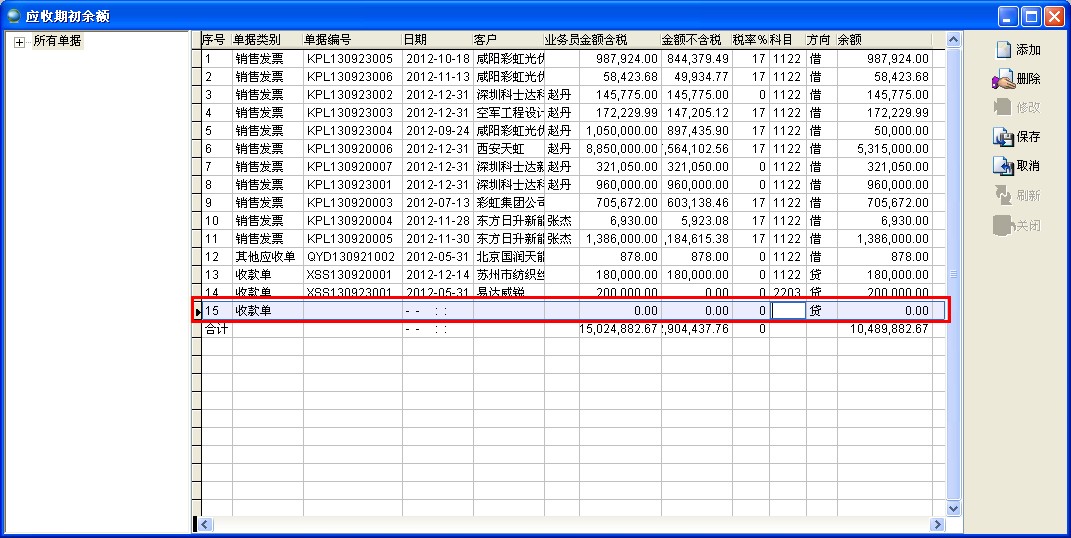Image resolution: width=1071 pixels, height=538 pixels.
Task: Click the greyed 刷新 (Refresh) icon
Action: pyautogui.click(x=1003, y=196)
